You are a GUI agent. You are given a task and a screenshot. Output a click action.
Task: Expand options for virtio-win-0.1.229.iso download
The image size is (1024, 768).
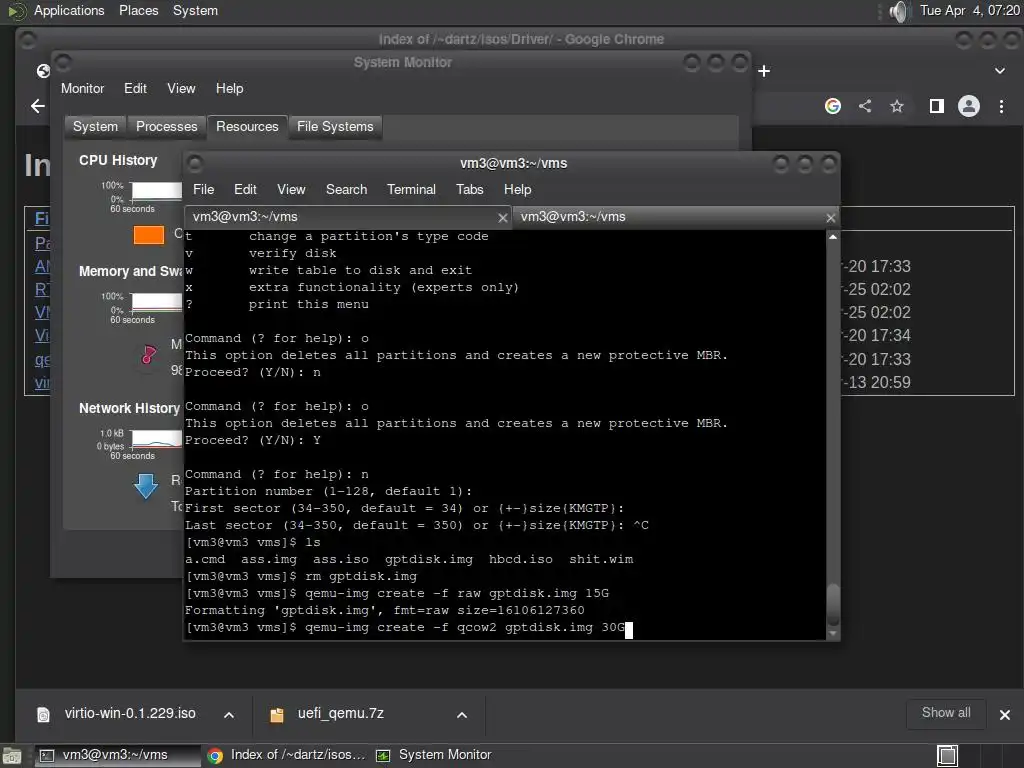coord(229,715)
